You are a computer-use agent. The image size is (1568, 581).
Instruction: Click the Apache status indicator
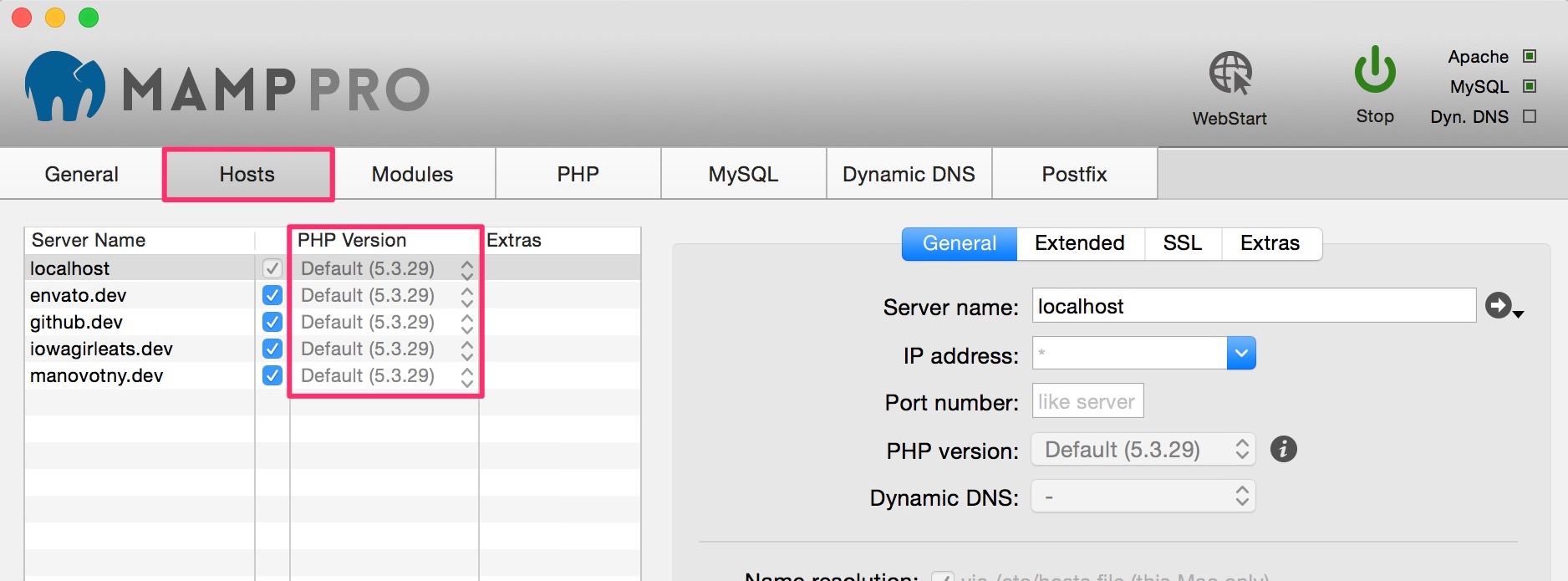(1530, 56)
